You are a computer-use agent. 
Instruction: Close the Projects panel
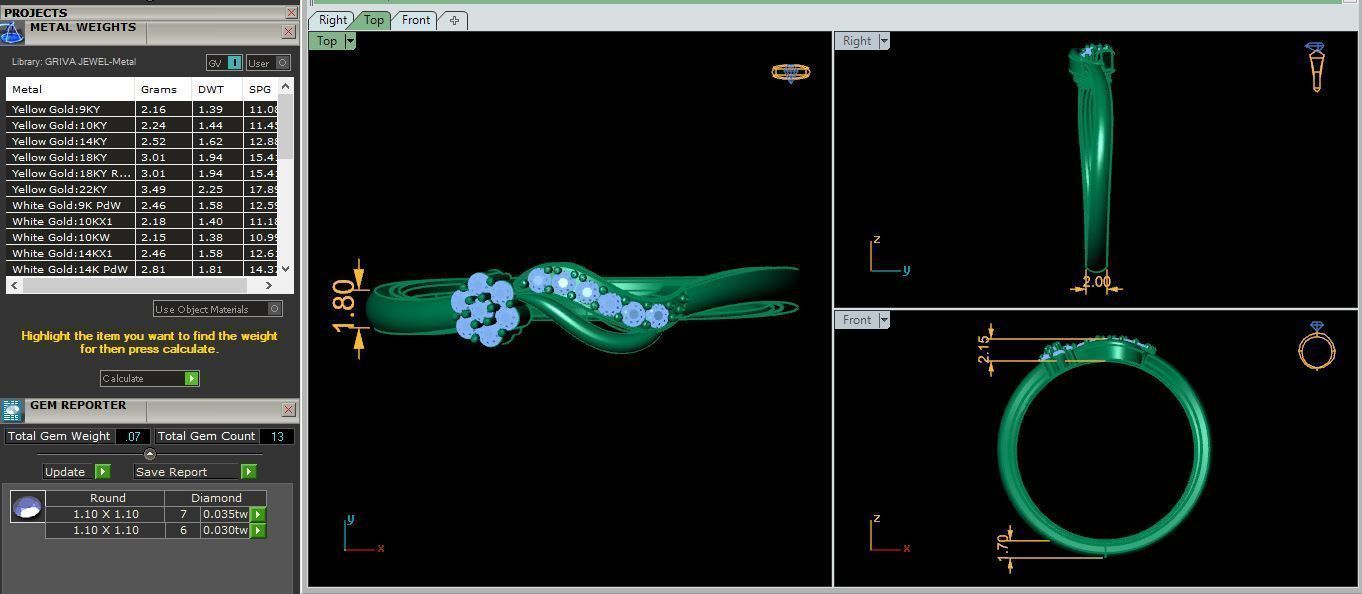coord(291,12)
